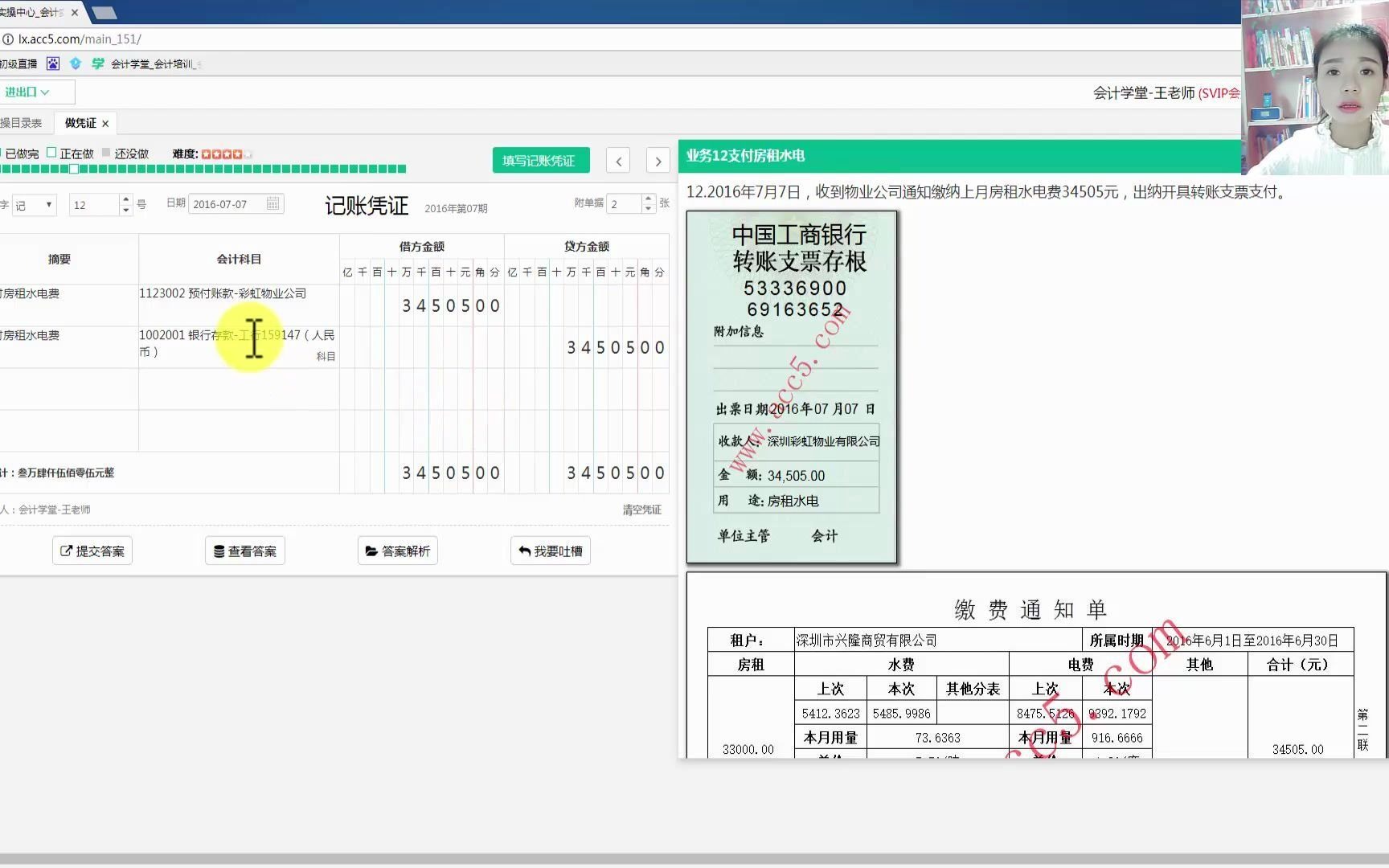Click the teacher webcam video overlay
Viewport: 1389px width, 868px height.
pyautogui.click(x=1315, y=87)
